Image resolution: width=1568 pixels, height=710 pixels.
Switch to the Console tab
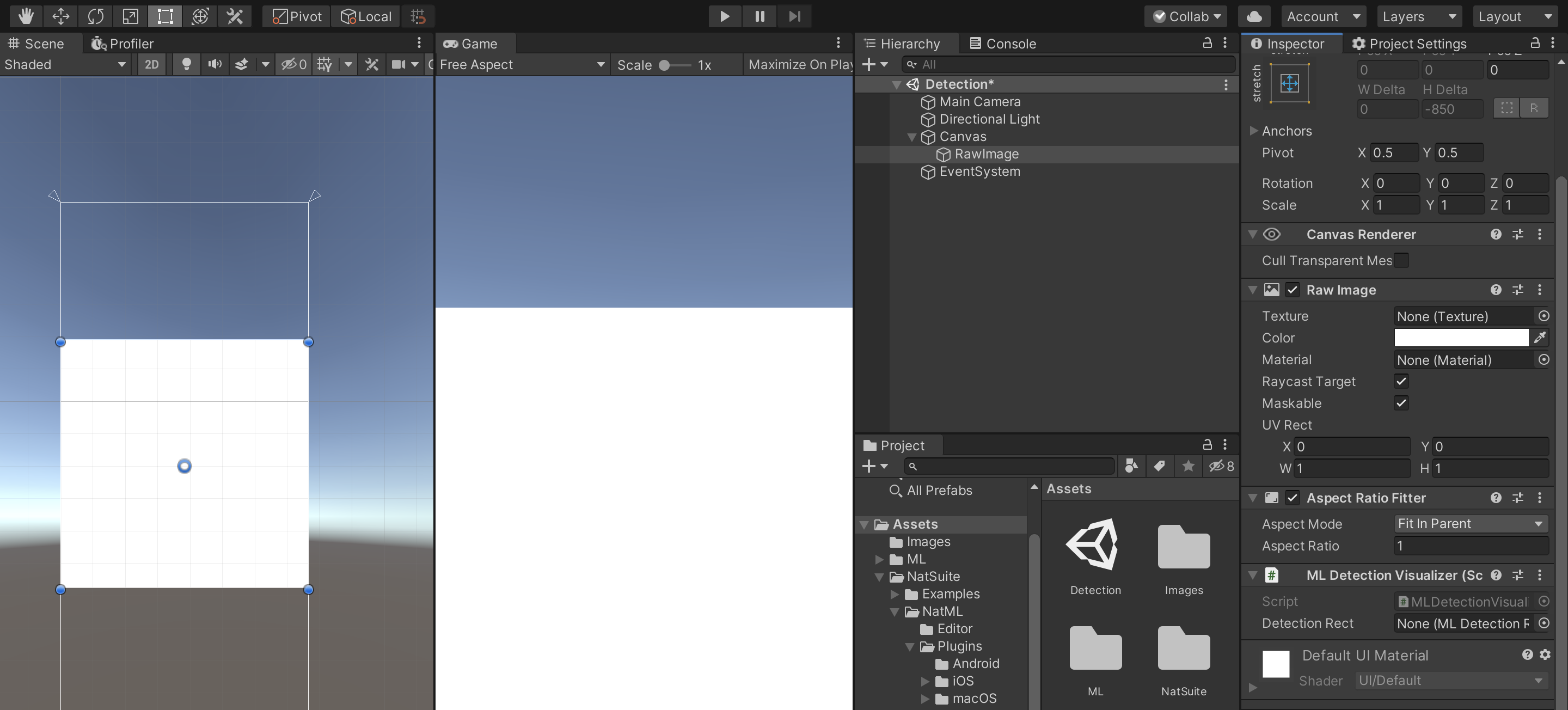[1002, 43]
